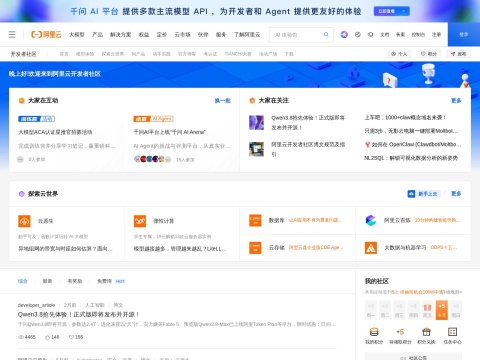Open the purple AI assistant icon in header

coord(344,34)
